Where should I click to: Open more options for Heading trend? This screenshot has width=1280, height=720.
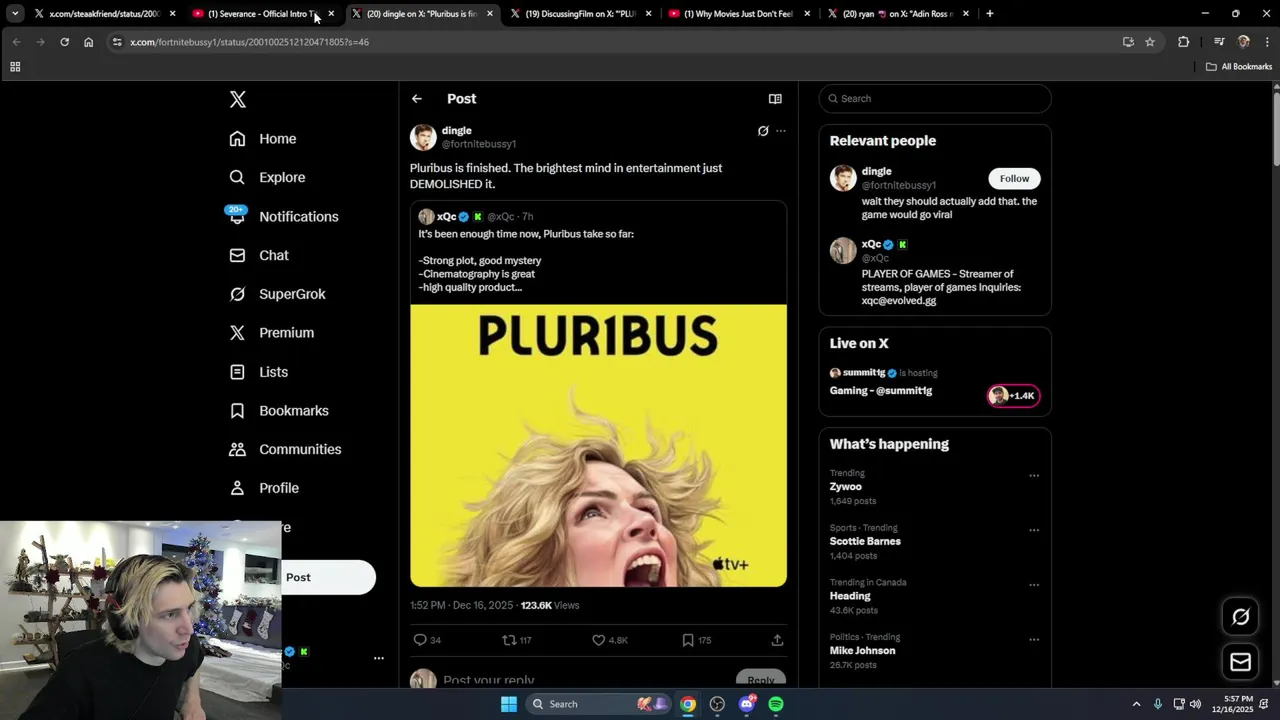1034,585
